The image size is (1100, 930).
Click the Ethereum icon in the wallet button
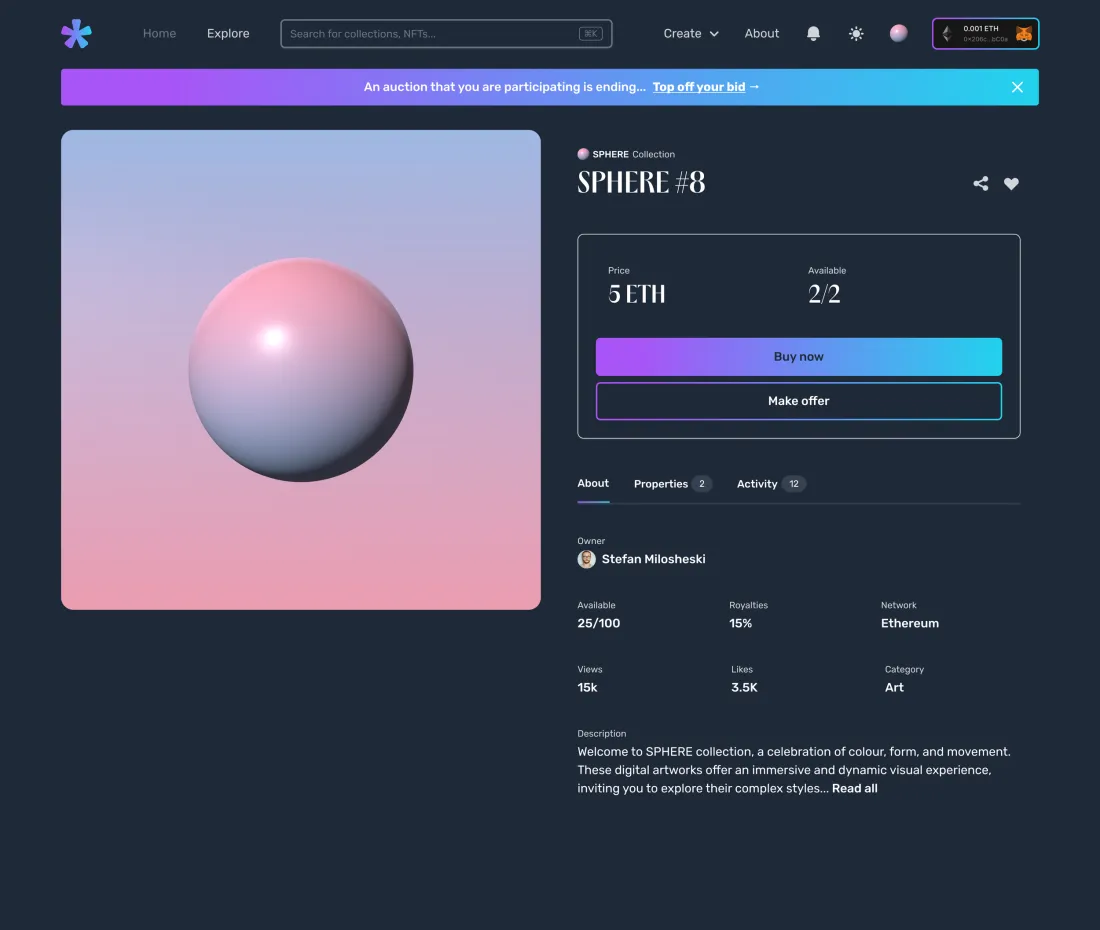tap(946, 34)
